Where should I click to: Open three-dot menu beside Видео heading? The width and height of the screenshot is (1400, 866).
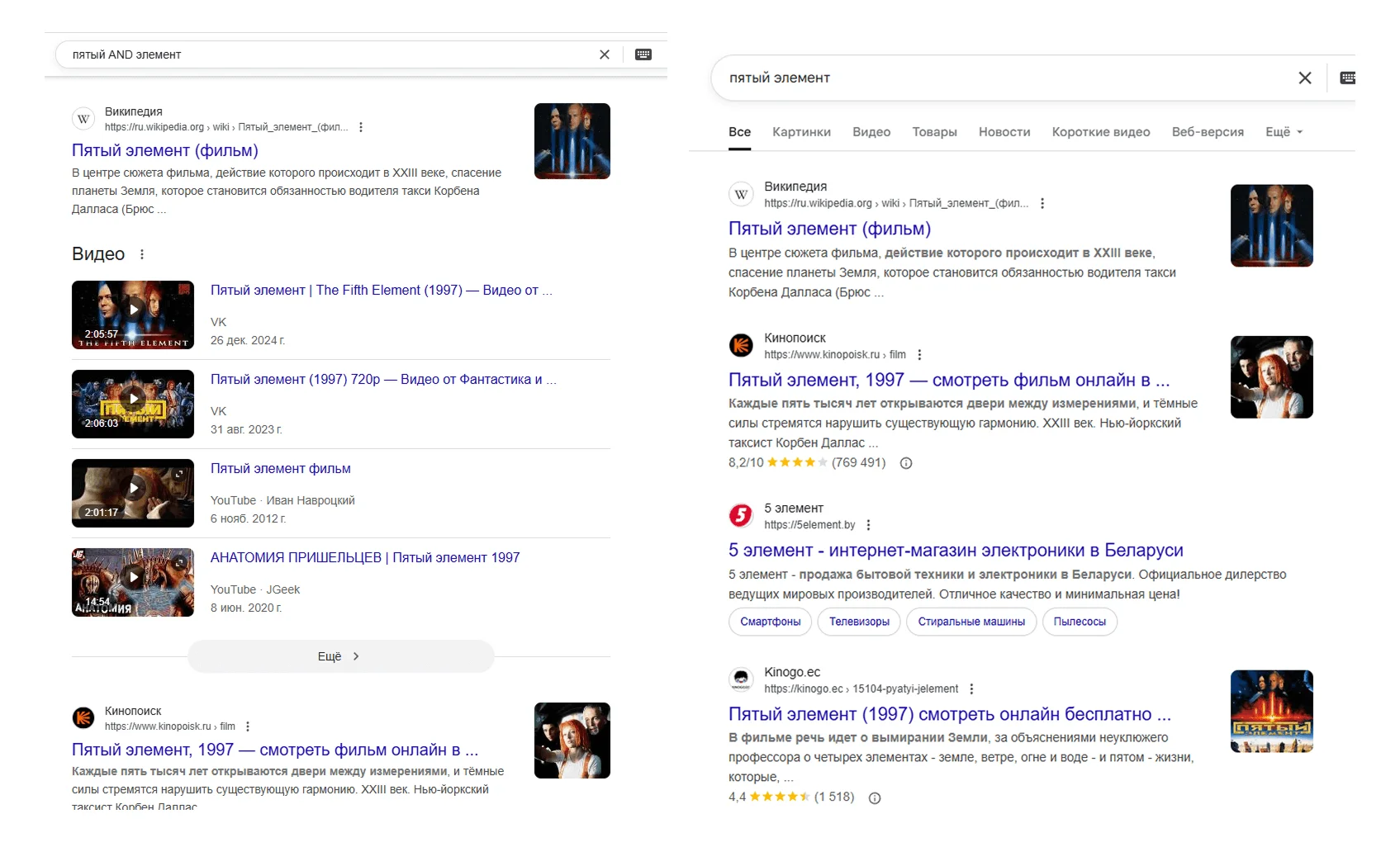click(142, 254)
